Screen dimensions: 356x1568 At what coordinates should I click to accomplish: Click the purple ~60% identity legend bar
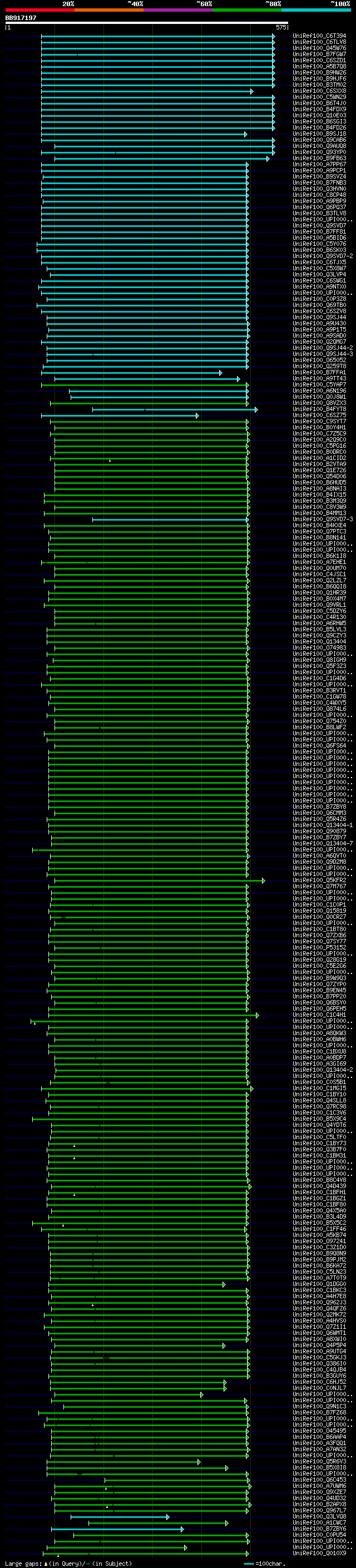179,11
